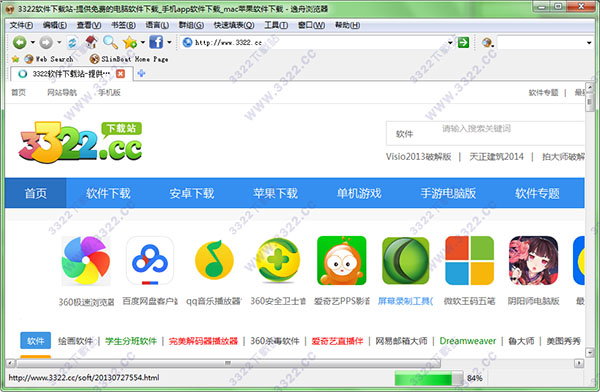Open the 文件(F) menu
The image size is (600, 392).
(x=21, y=25)
